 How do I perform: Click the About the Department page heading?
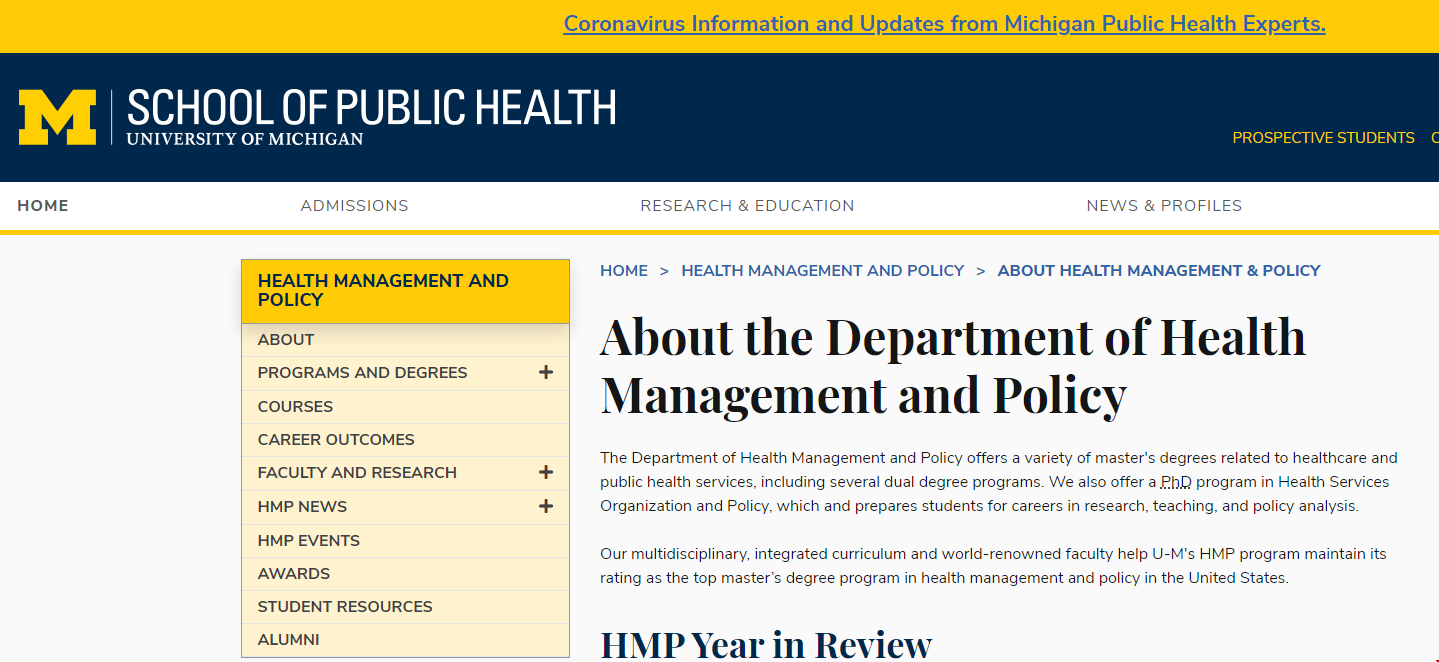(953, 365)
